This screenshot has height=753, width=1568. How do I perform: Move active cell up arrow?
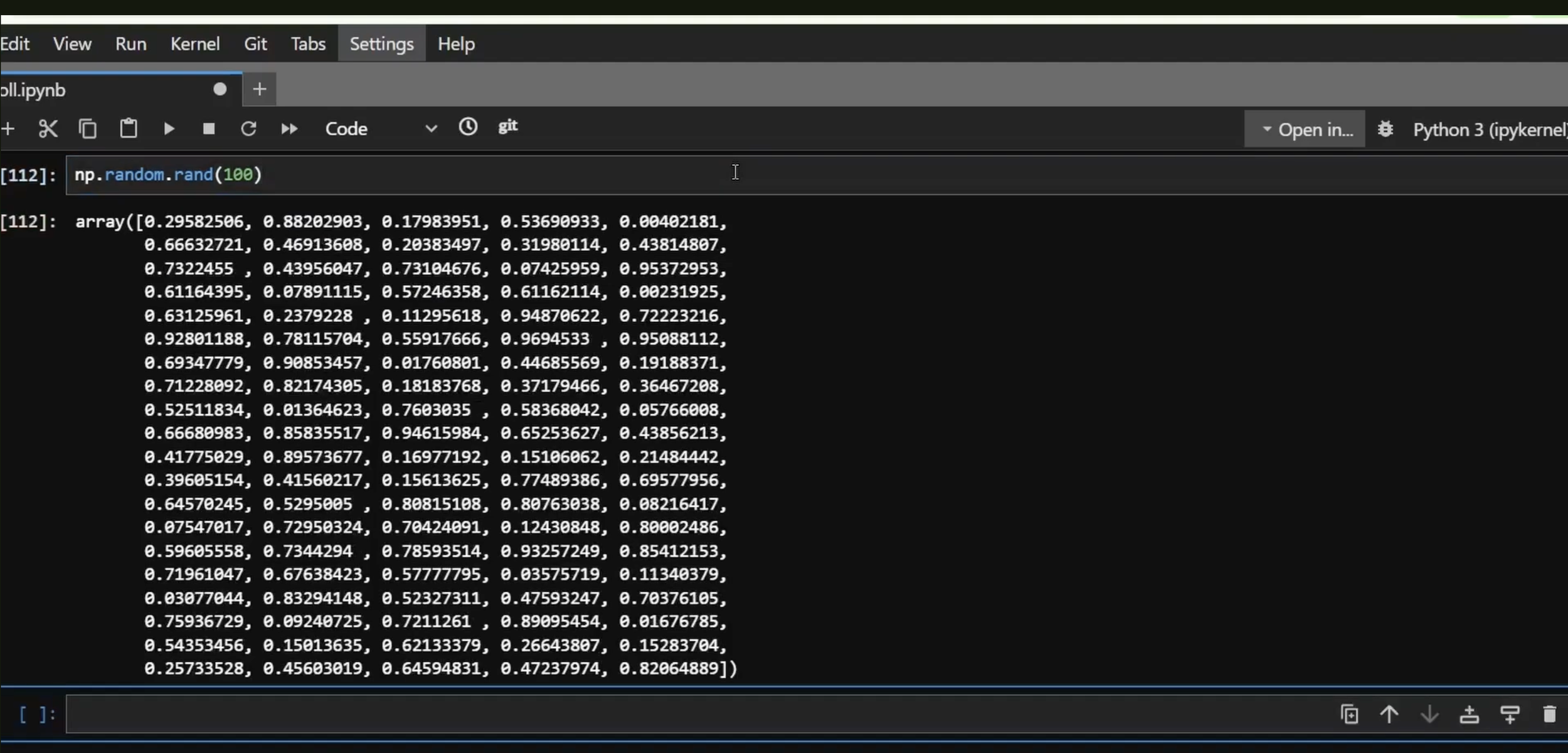[x=1389, y=715]
